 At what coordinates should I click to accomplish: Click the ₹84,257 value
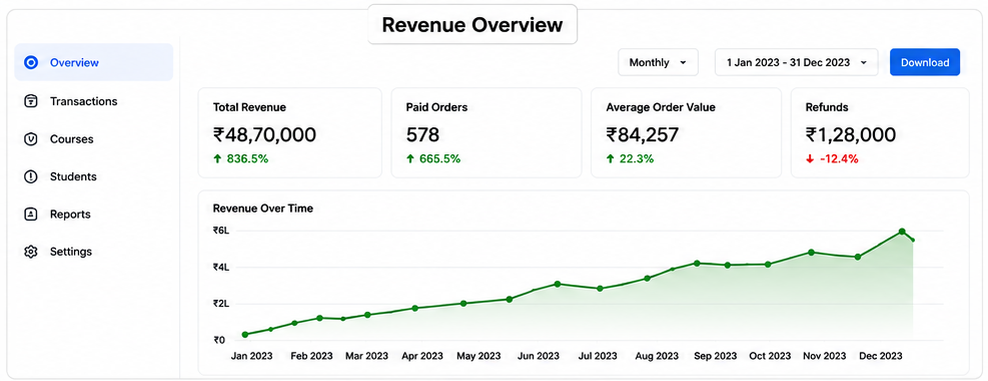[x=642, y=135]
